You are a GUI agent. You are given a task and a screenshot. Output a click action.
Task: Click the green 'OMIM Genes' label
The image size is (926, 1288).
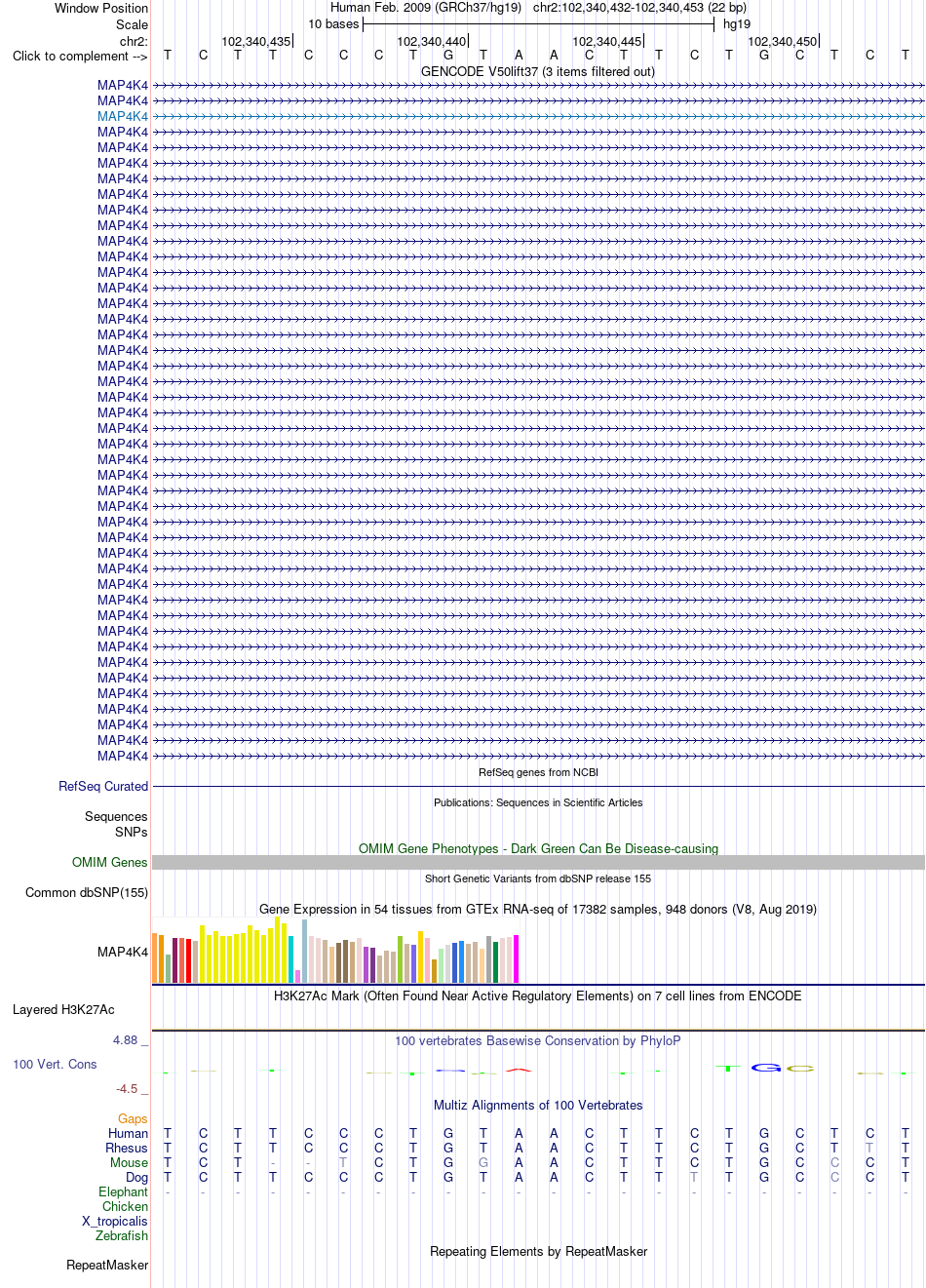click(110, 862)
